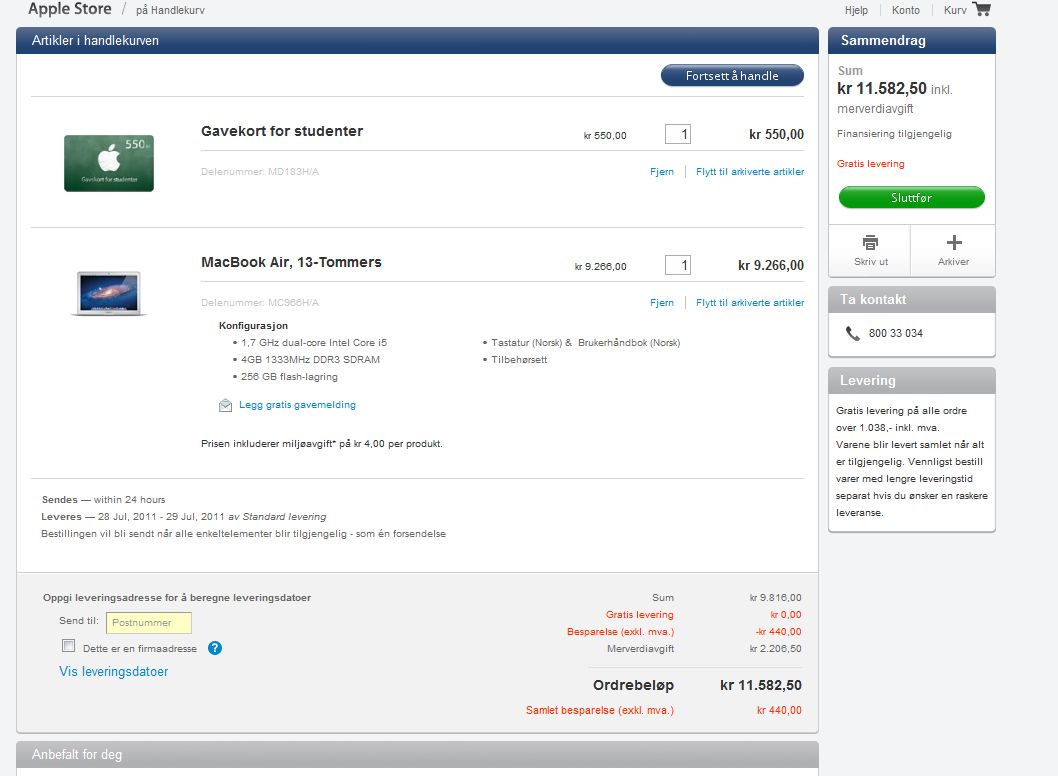Click 'Delenummer: MC966H/A' text
This screenshot has width=1058, height=776.
tap(260, 302)
